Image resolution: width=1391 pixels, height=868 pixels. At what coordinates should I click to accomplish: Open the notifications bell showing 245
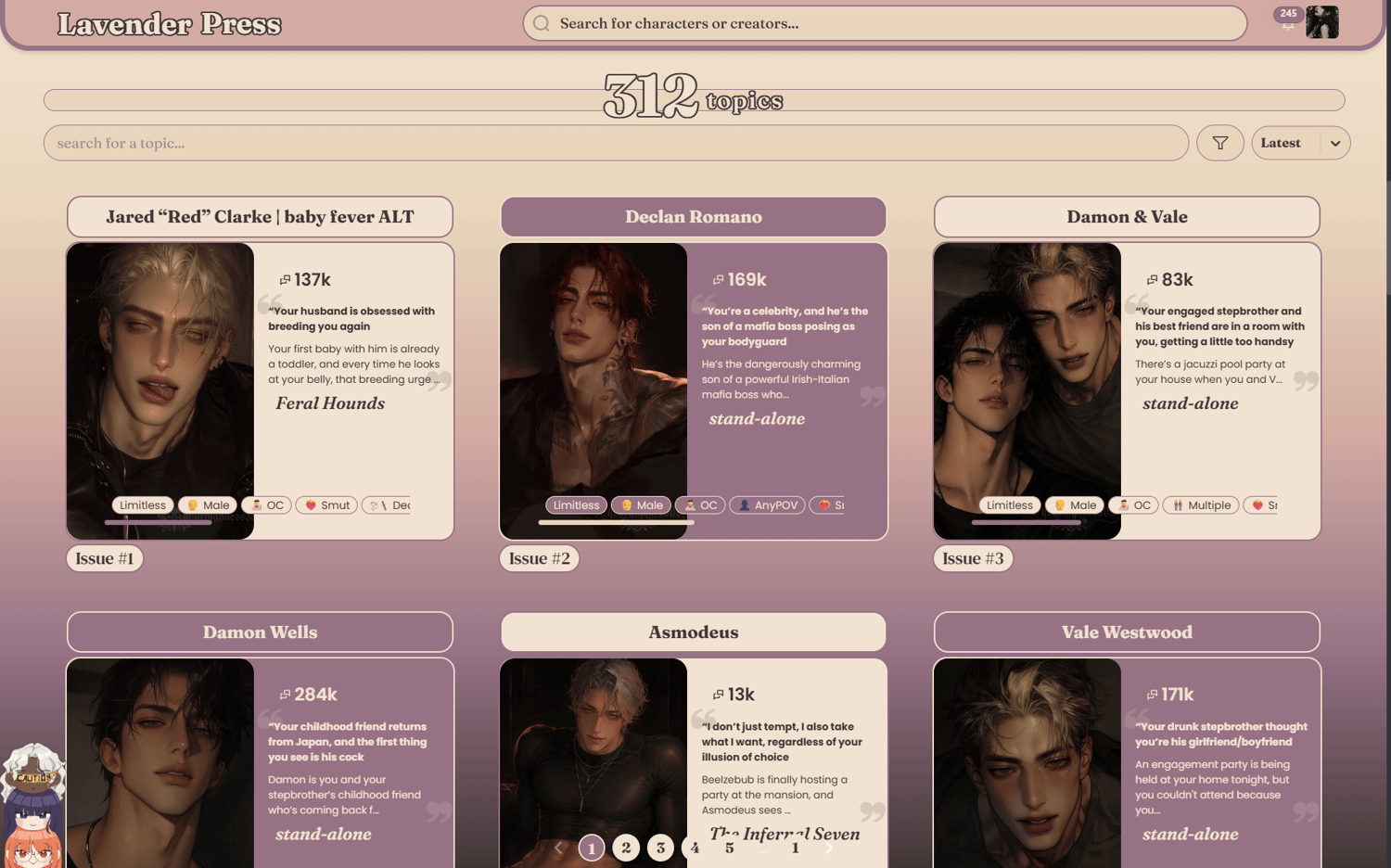click(1288, 19)
